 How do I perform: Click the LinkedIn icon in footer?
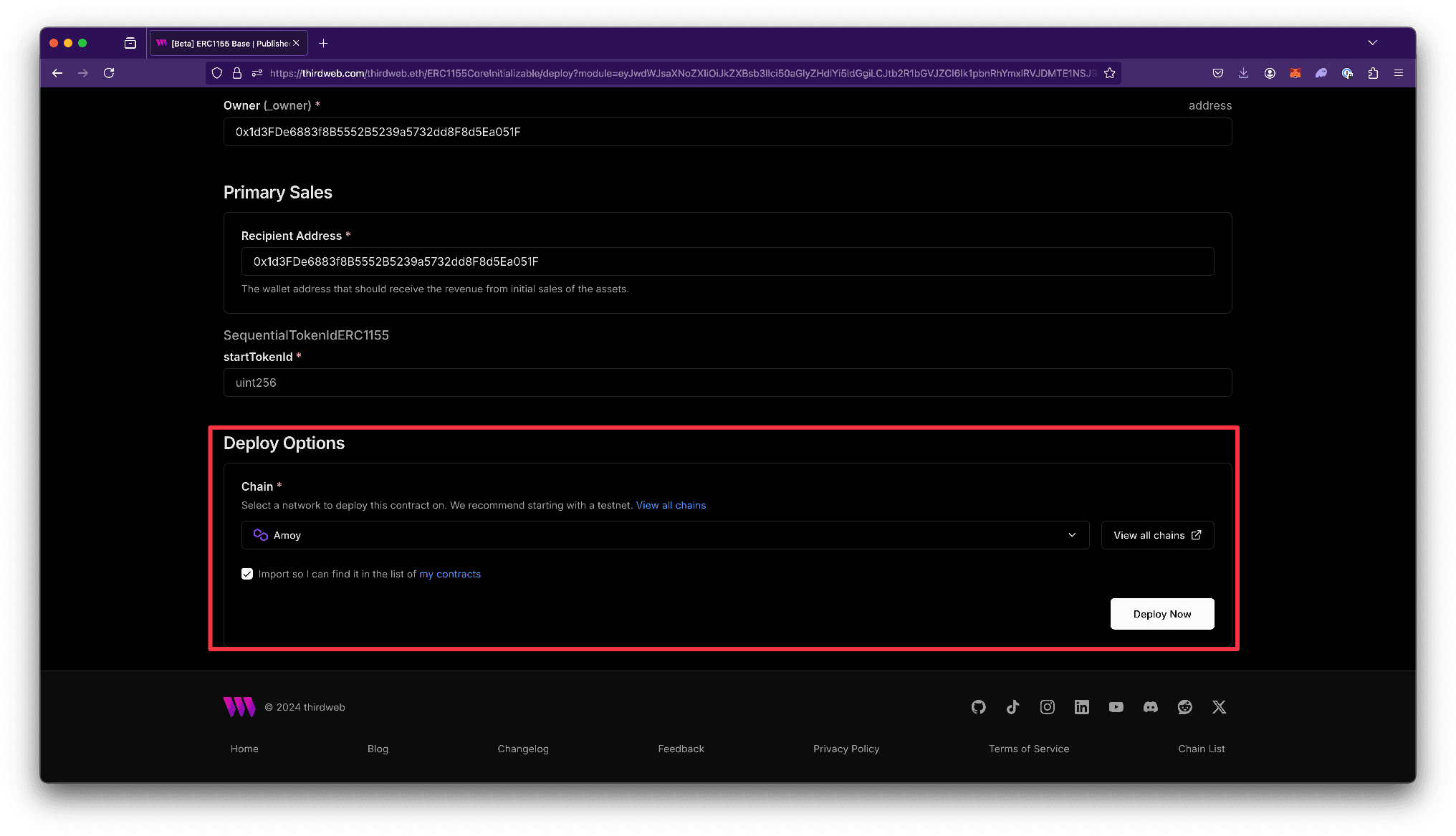(1081, 707)
